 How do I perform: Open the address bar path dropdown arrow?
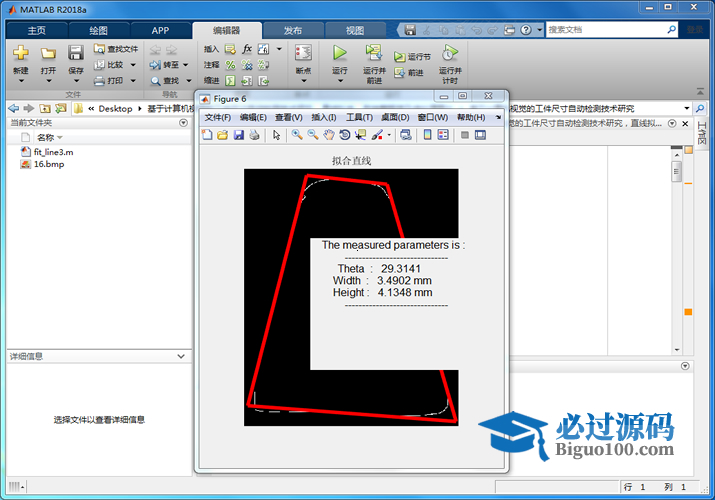pyautogui.click(x=687, y=108)
